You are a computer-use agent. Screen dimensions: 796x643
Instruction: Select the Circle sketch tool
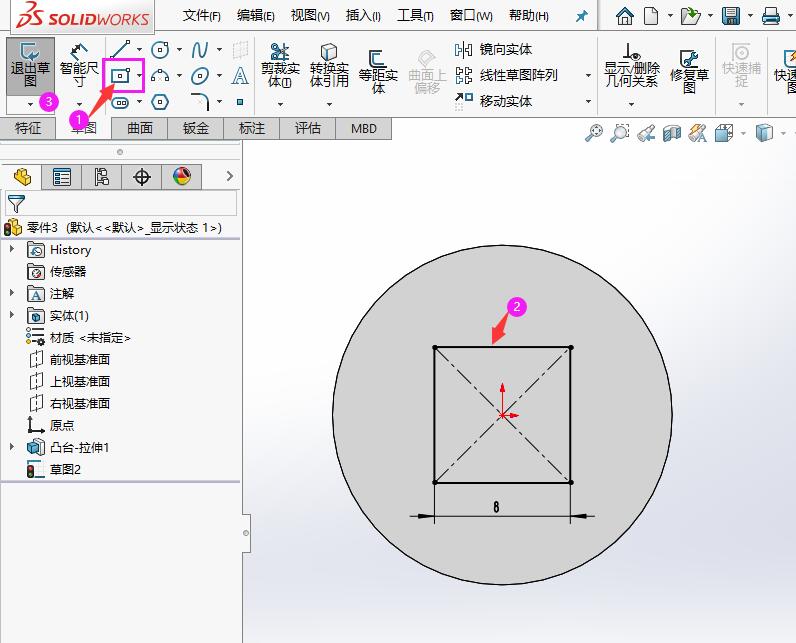click(160, 50)
